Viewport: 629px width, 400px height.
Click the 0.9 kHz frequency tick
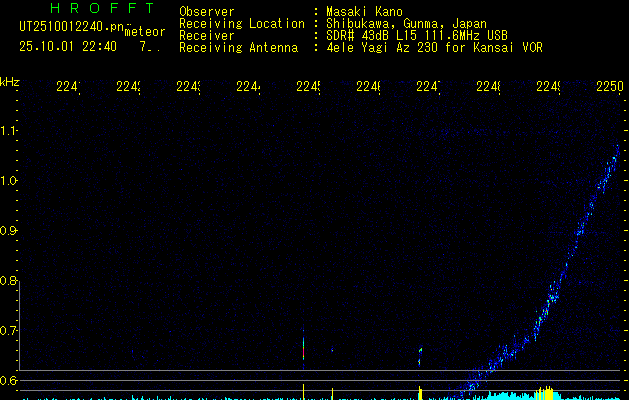click(9, 230)
